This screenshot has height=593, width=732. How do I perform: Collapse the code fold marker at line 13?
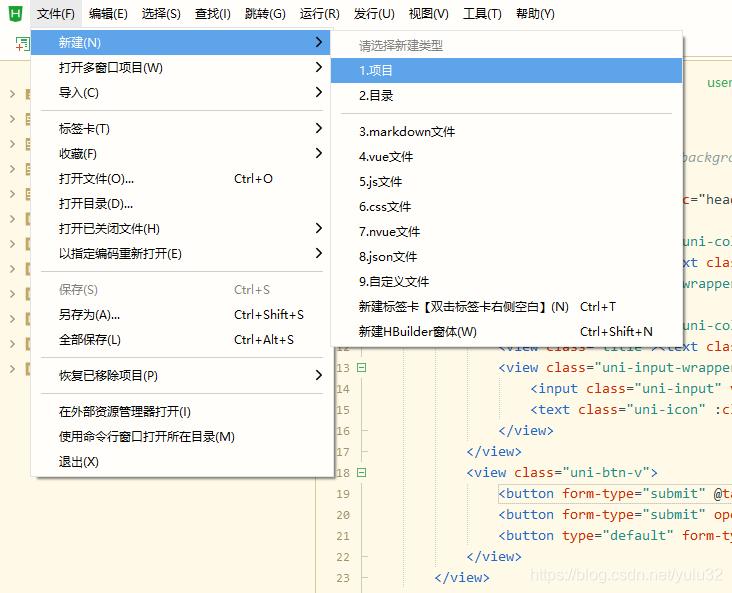click(361, 368)
